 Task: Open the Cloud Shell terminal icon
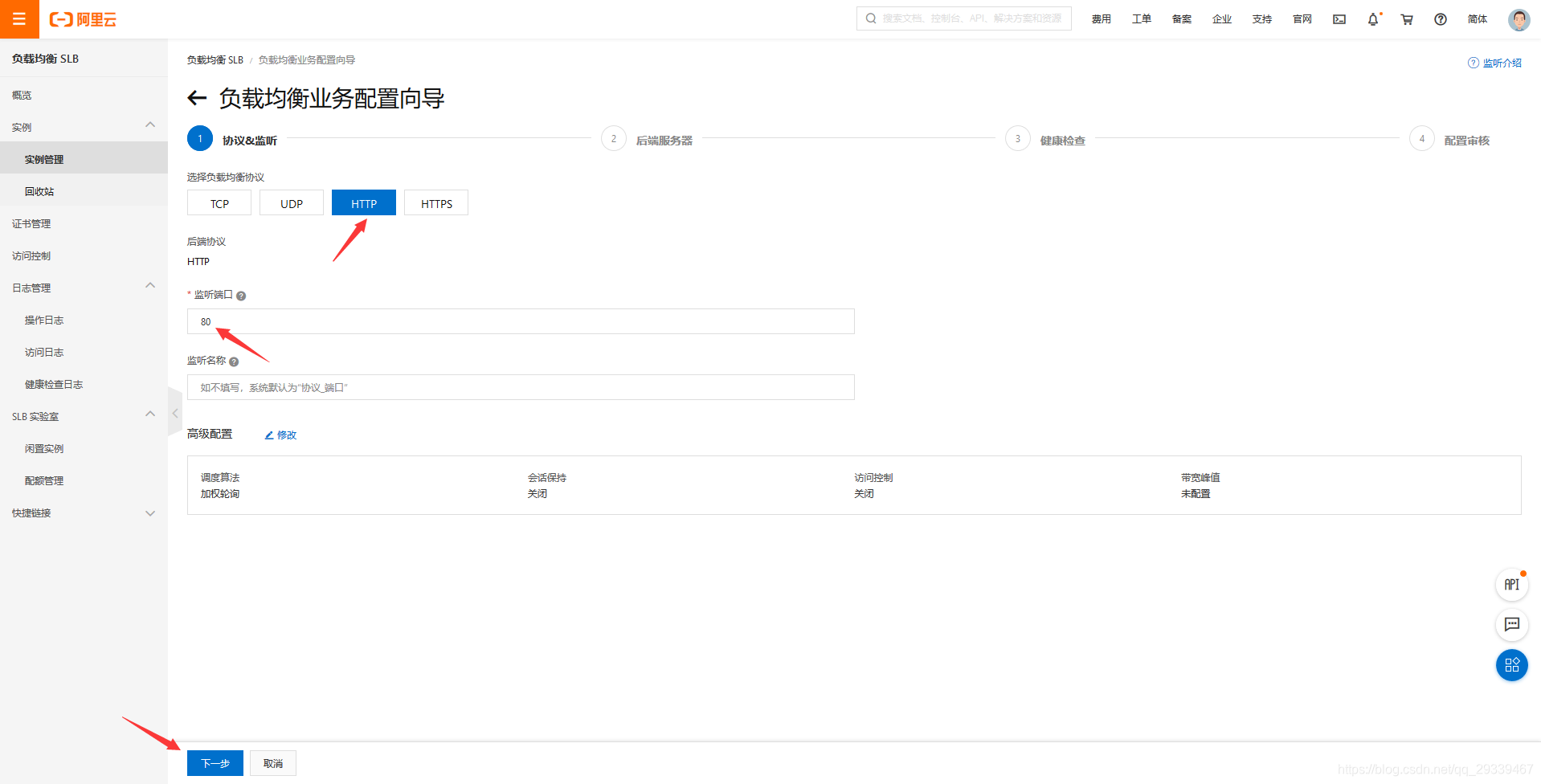pyautogui.click(x=1339, y=19)
